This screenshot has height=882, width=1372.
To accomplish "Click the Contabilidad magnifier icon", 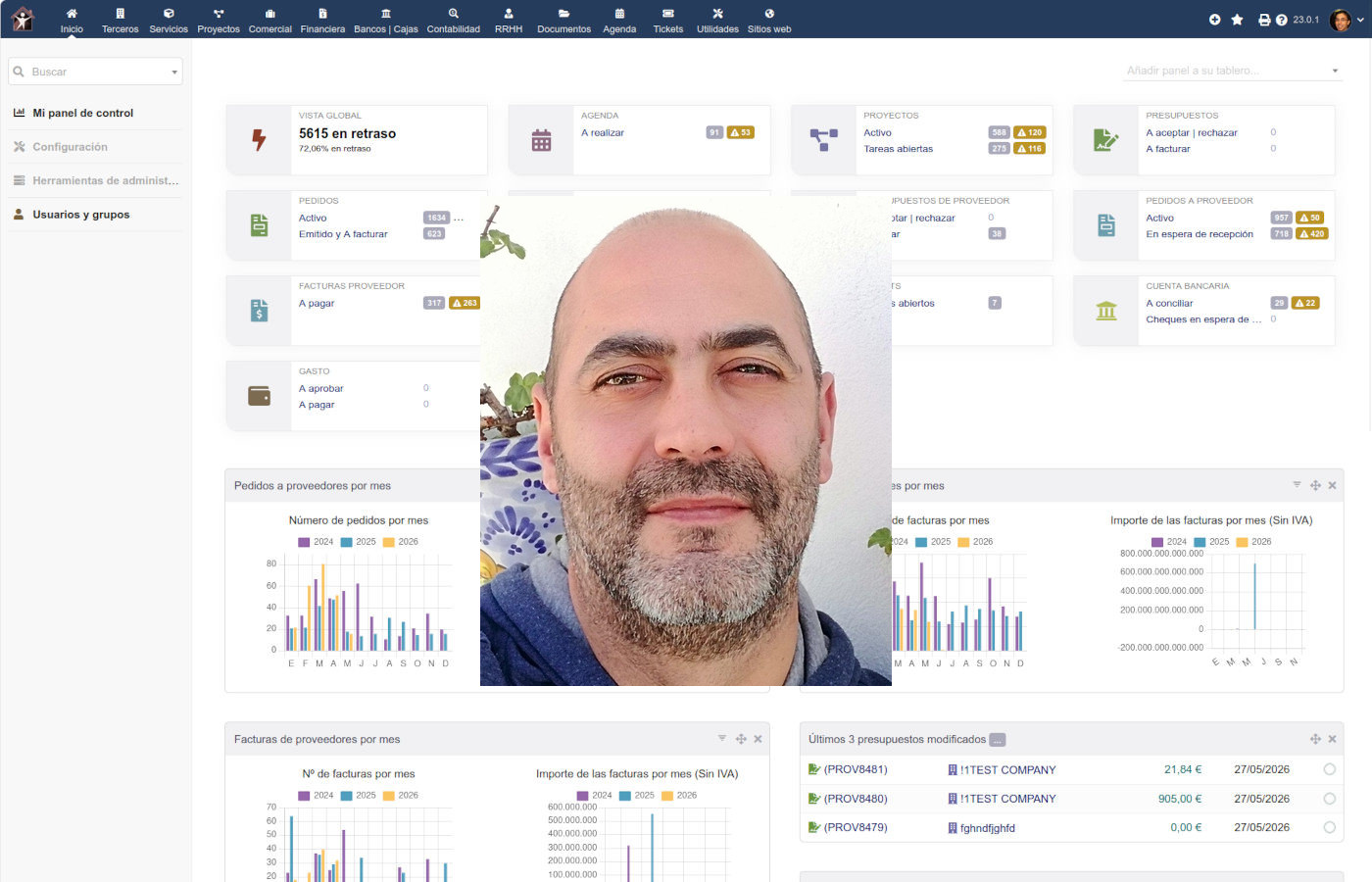I will coord(454,14).
